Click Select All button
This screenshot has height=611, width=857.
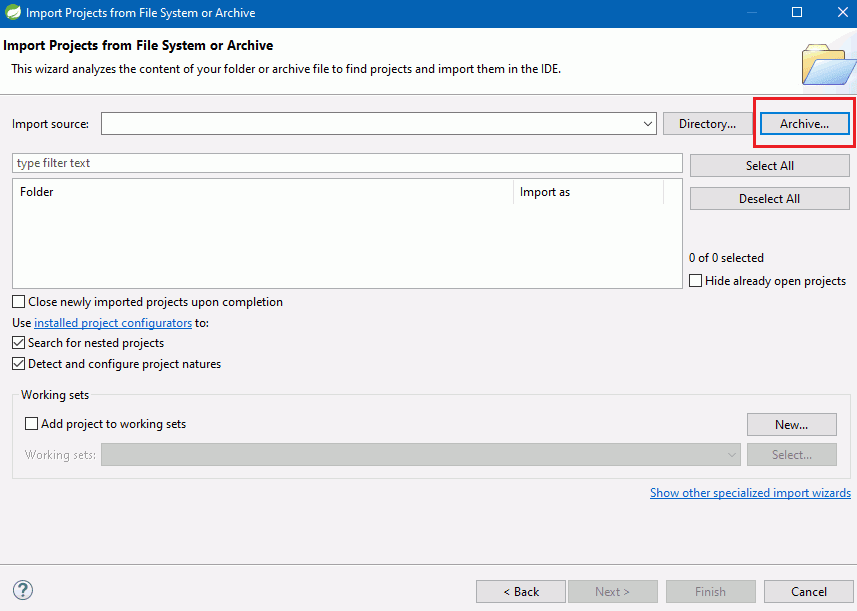[x=770, y=166]
